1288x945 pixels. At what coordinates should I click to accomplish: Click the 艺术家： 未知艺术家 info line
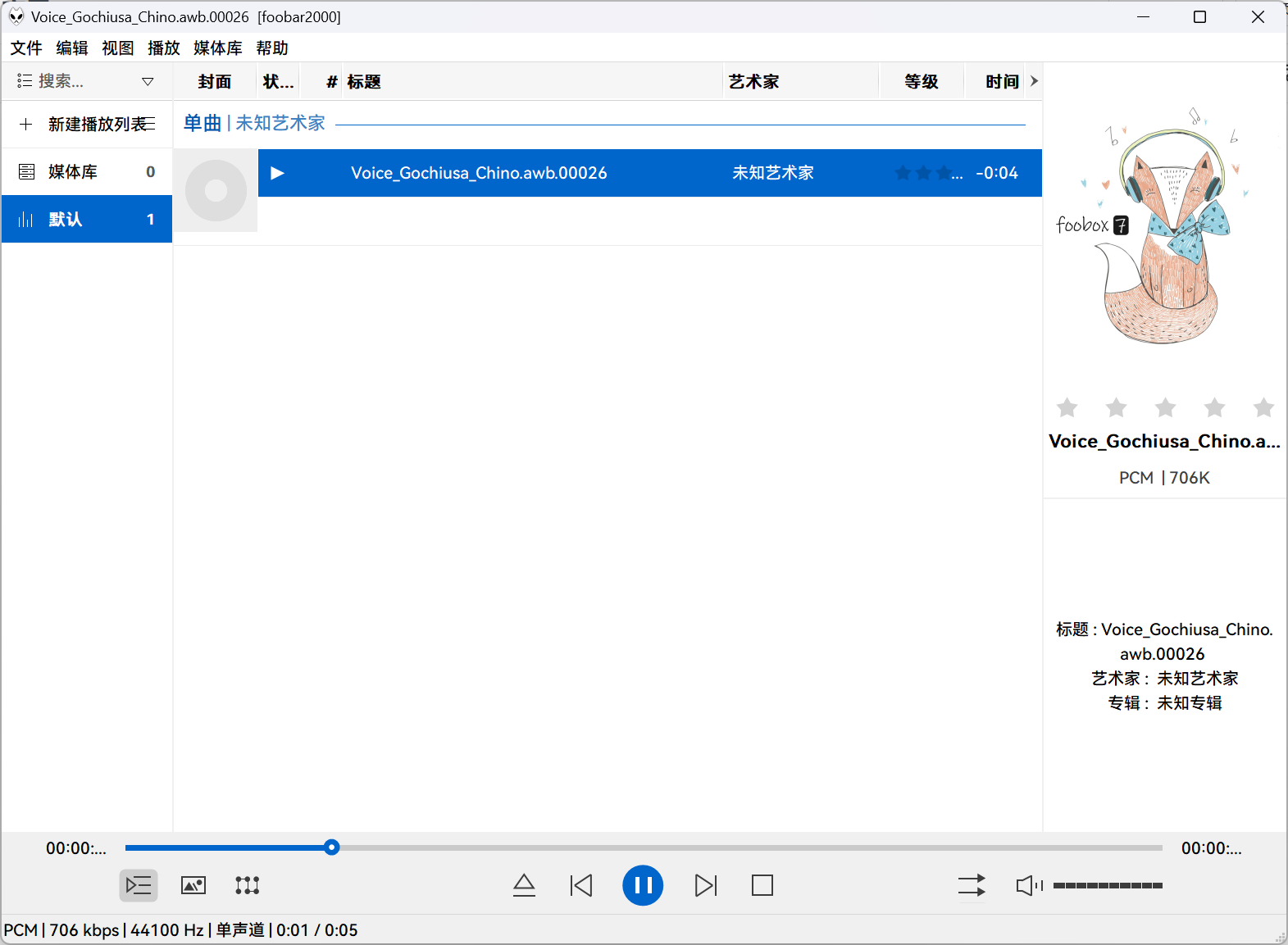1164,679
